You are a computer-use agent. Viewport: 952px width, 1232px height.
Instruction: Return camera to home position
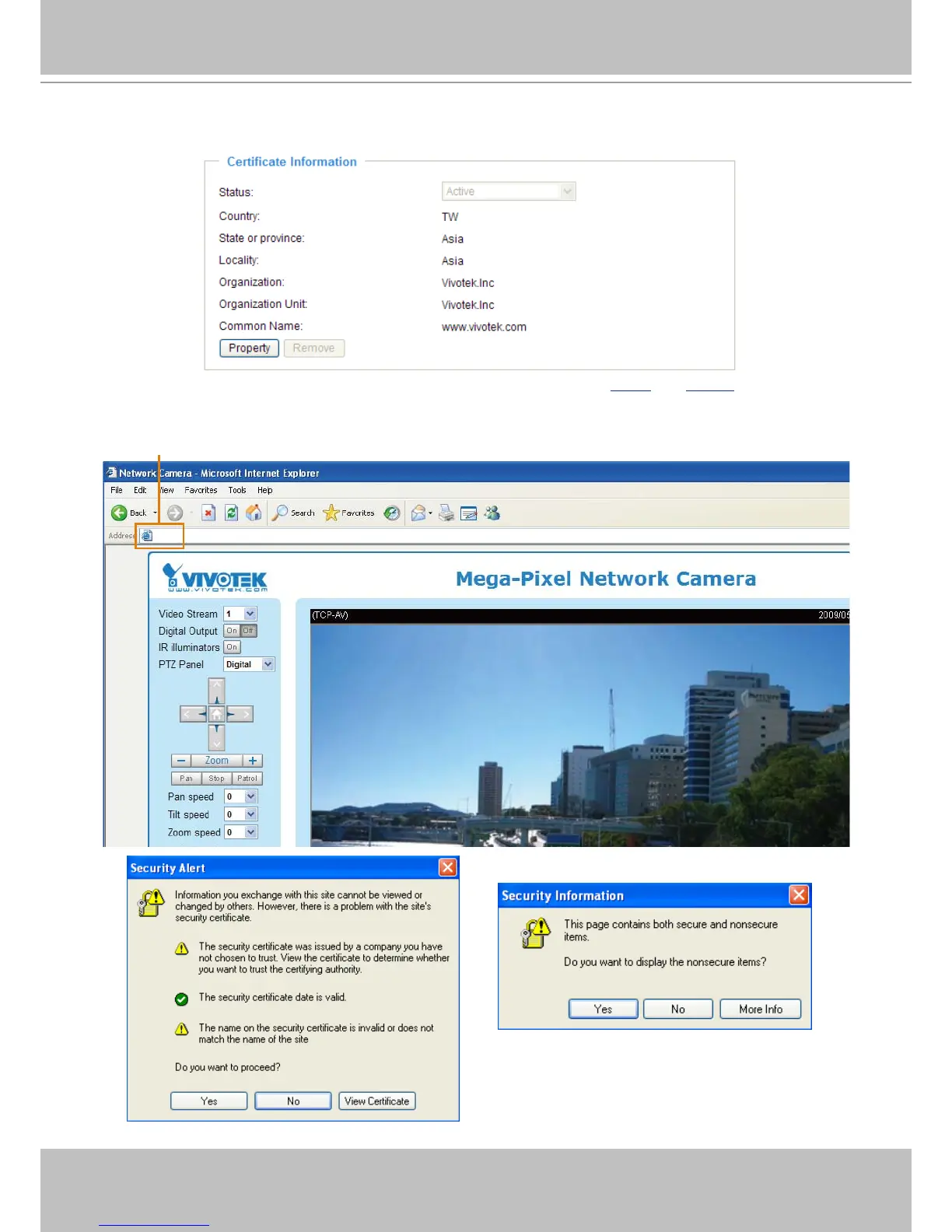point(216,714)
